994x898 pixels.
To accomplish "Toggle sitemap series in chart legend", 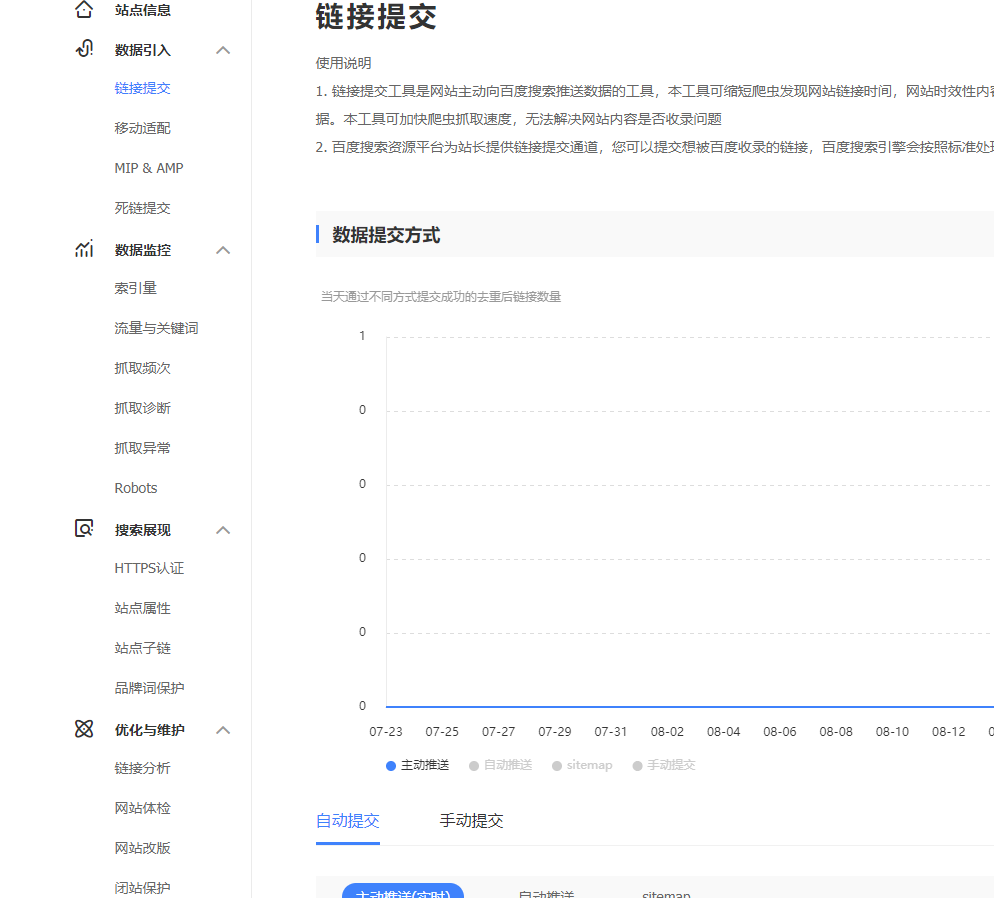I will click(582, 765).
